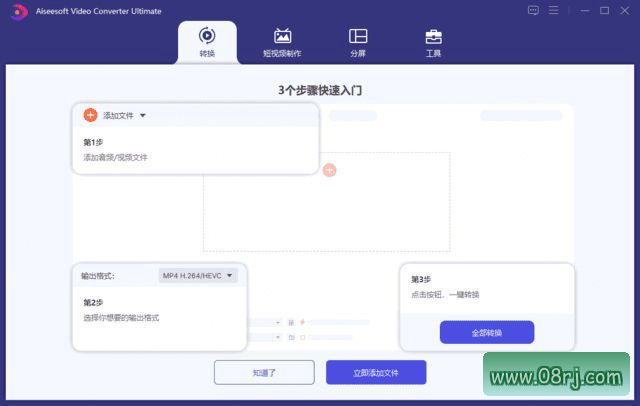Dismiss the guide with 知道了 button
The image size is (640, 406).
[264, 373]
